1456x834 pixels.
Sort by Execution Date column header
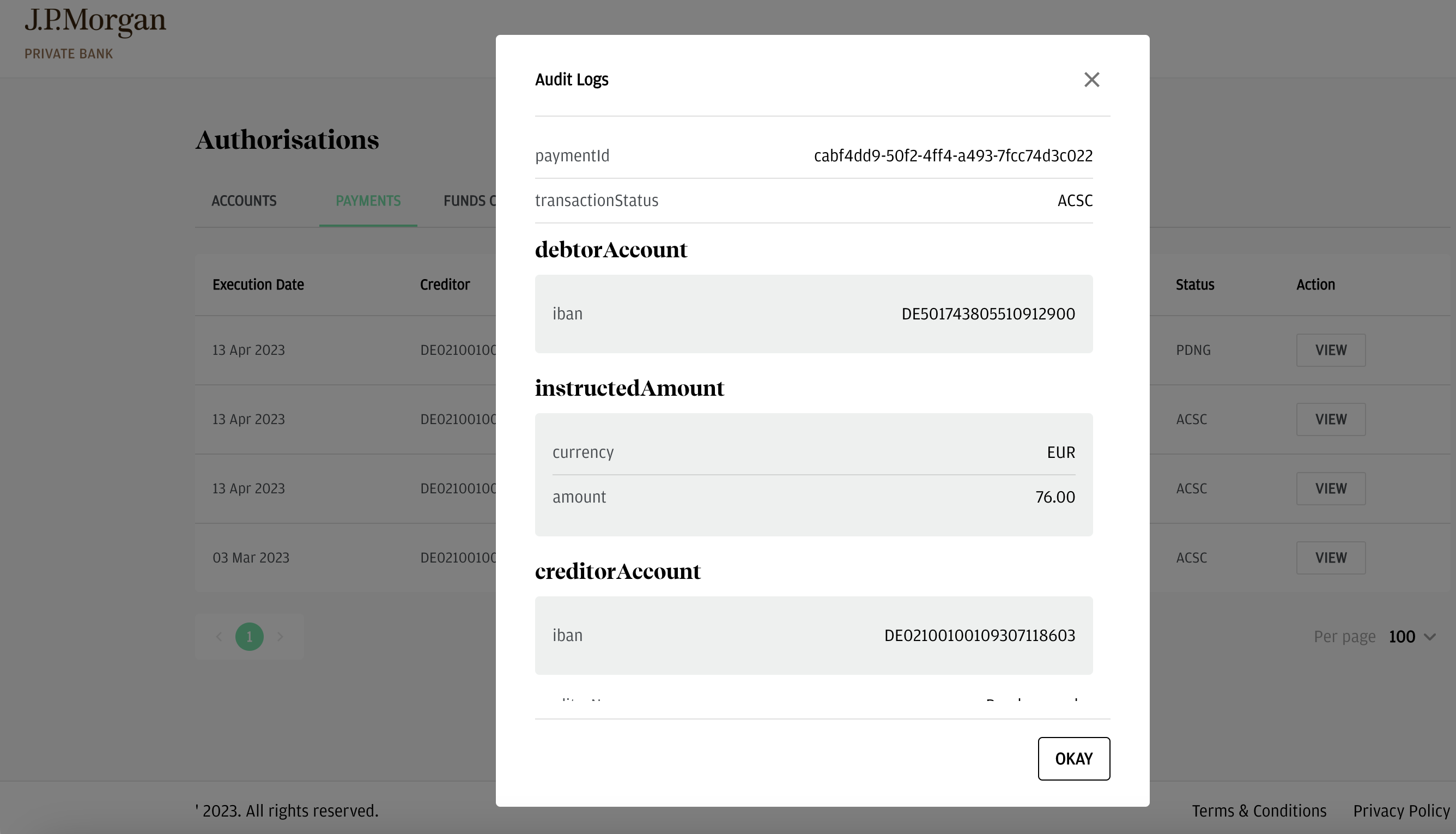pos(258,285)
